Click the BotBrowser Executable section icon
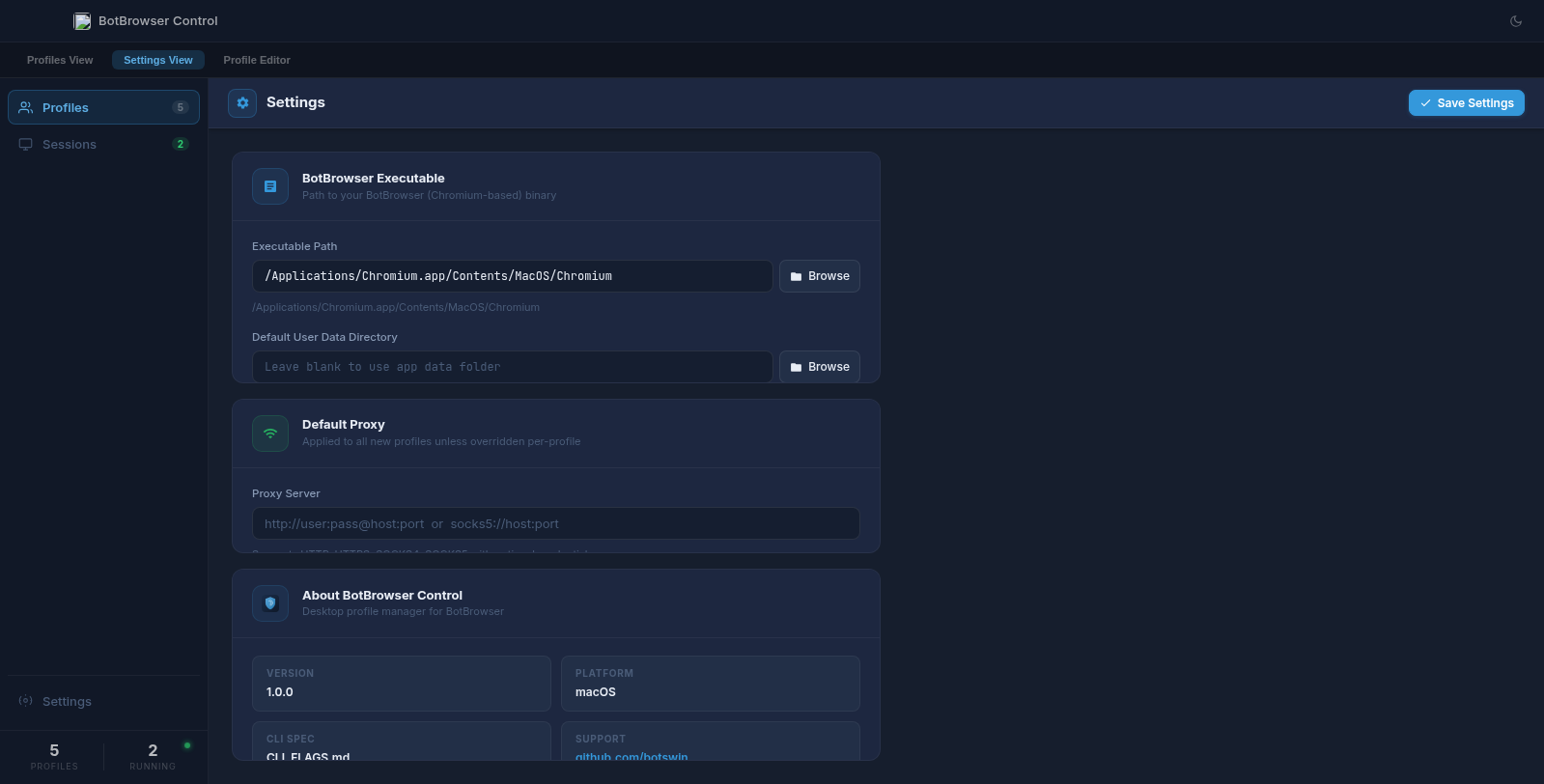Image resolution: width=1544 pixels, height=784 pixels. (x=270, y=186)
